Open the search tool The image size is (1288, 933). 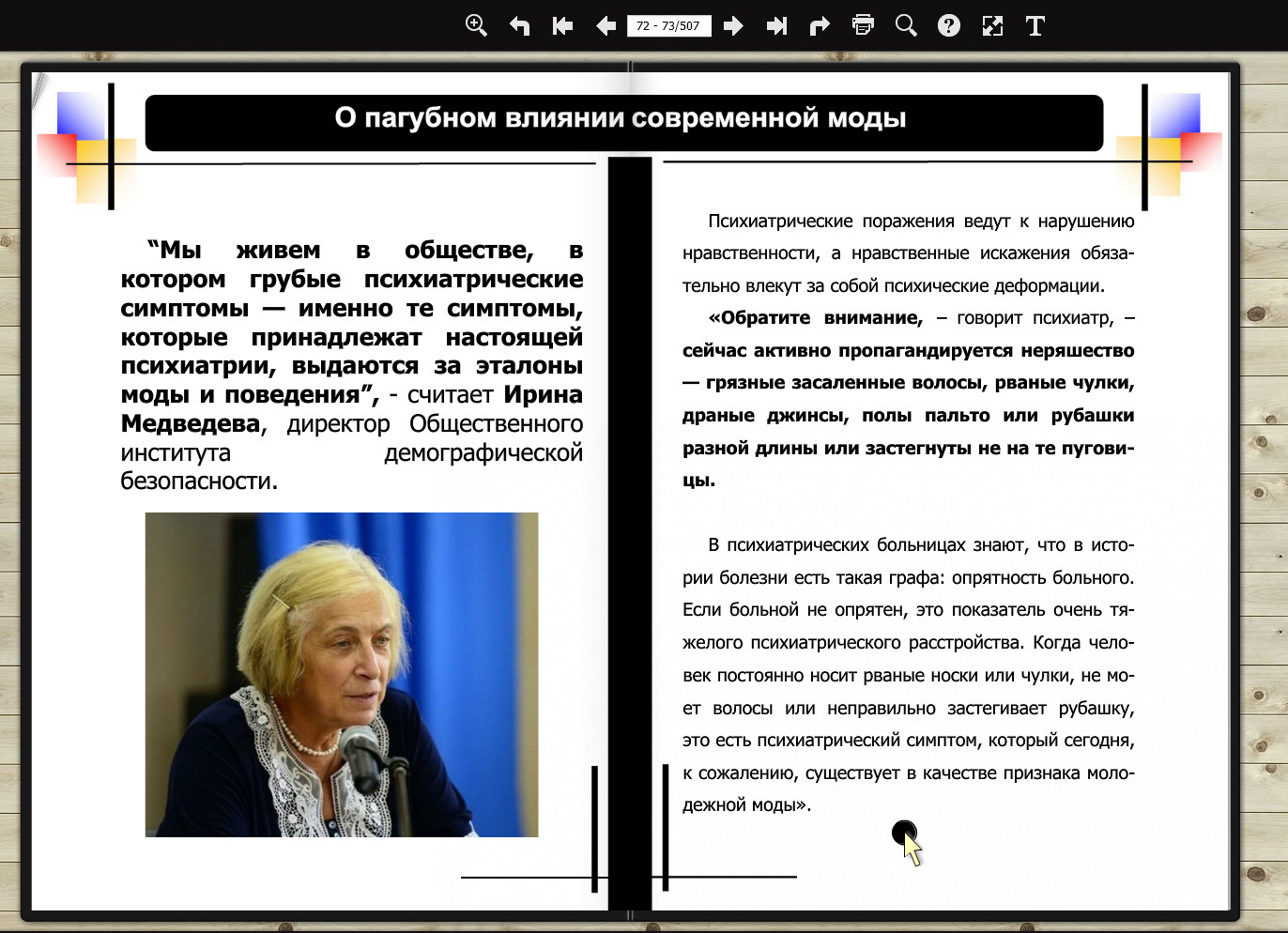pos(906,25)
